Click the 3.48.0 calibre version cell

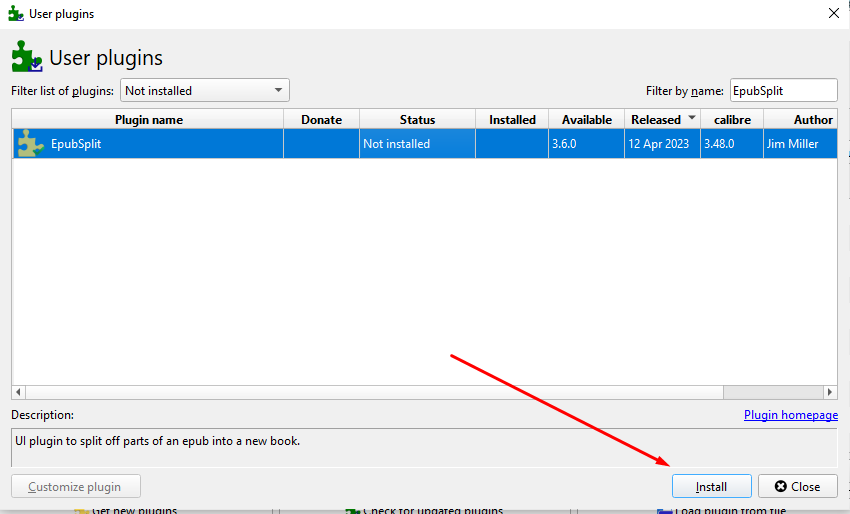732,144
